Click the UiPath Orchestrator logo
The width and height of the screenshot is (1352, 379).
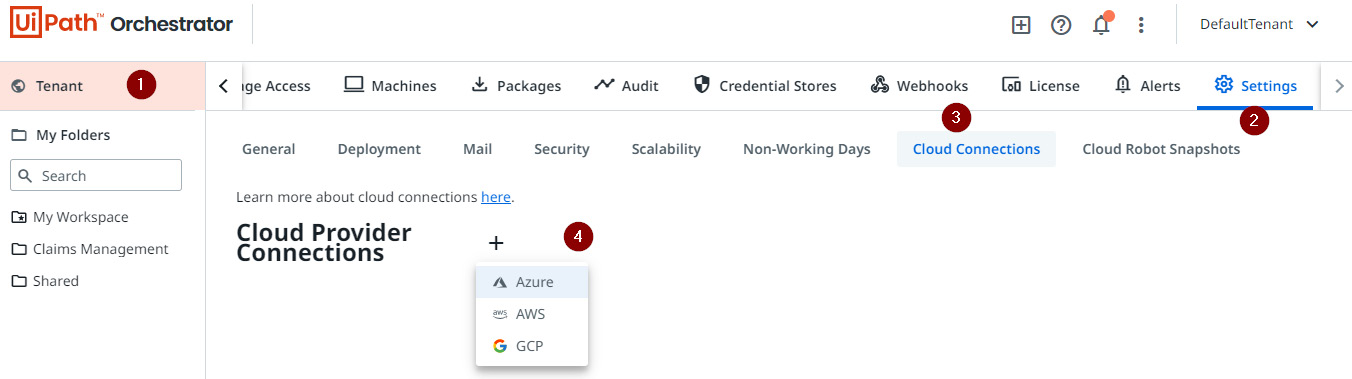point(122,24)
